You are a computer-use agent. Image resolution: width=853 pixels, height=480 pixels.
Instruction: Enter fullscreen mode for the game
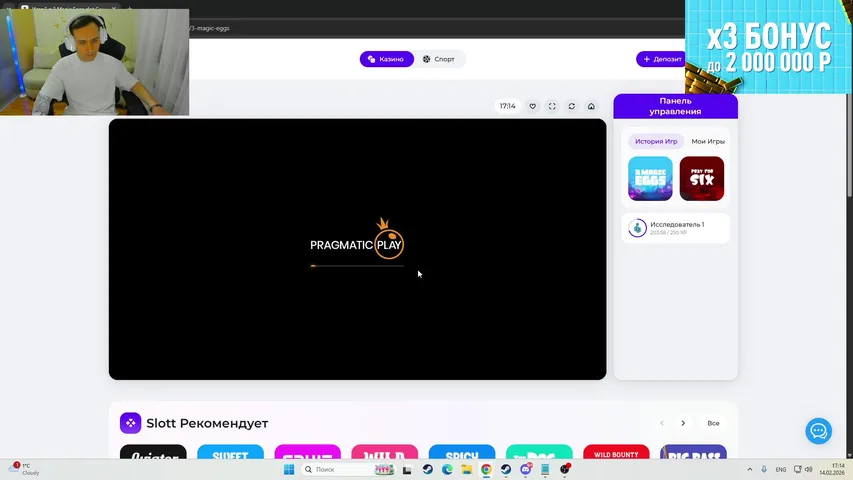tap(552, 106)
